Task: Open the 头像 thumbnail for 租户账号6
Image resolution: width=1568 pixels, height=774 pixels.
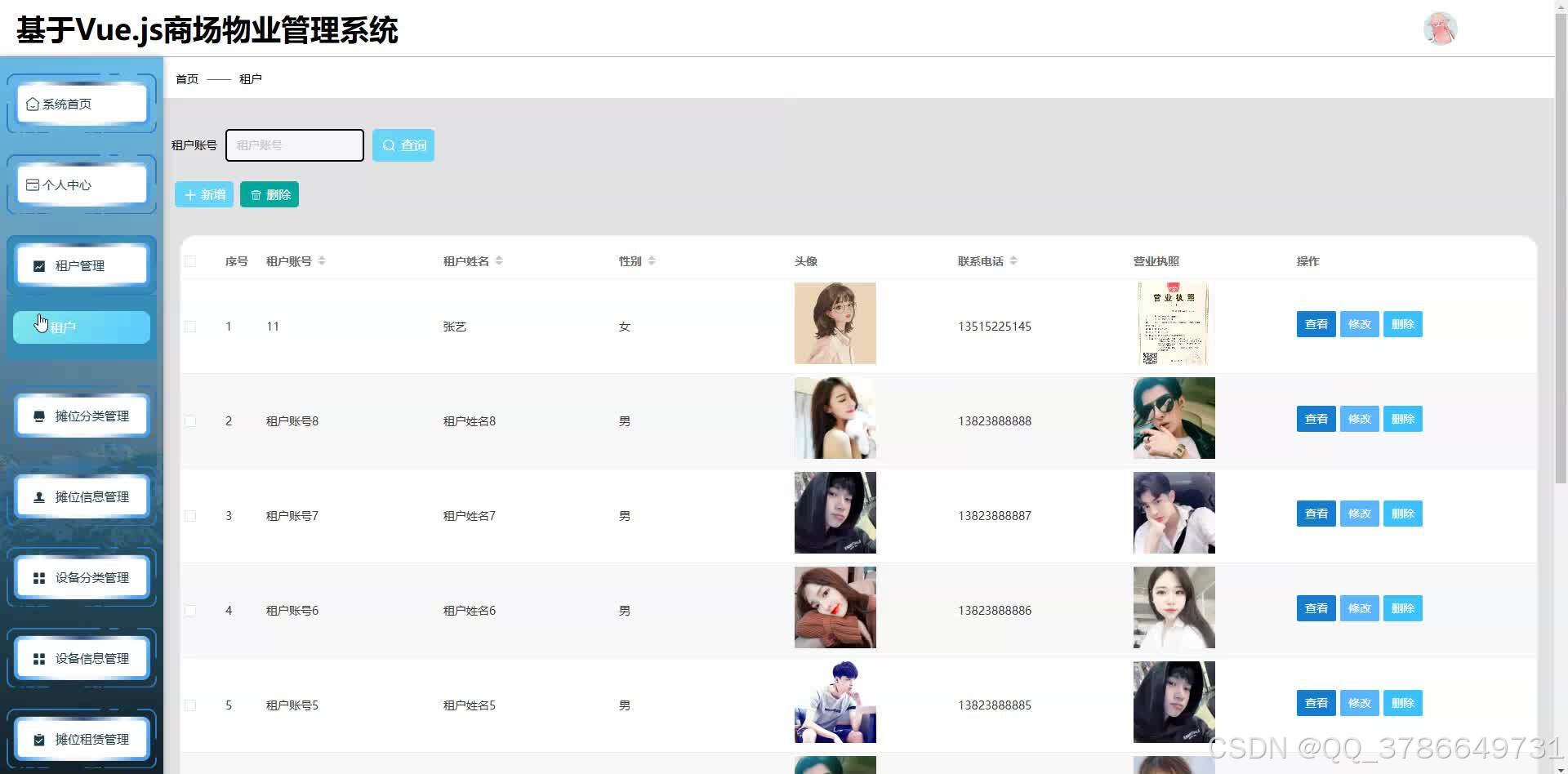Action: (835, 607)
